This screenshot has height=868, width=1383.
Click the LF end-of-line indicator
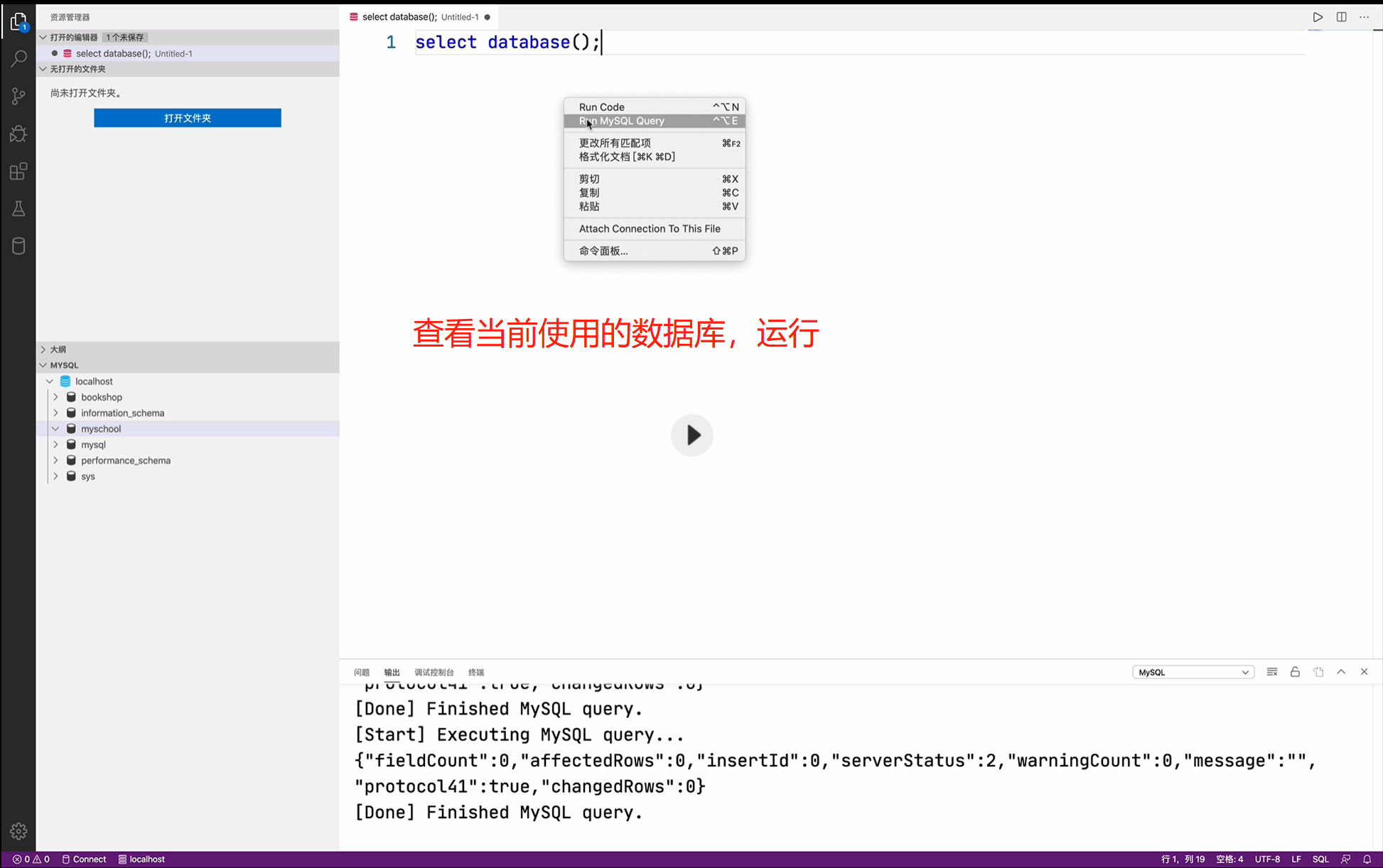pos(1296,859)
